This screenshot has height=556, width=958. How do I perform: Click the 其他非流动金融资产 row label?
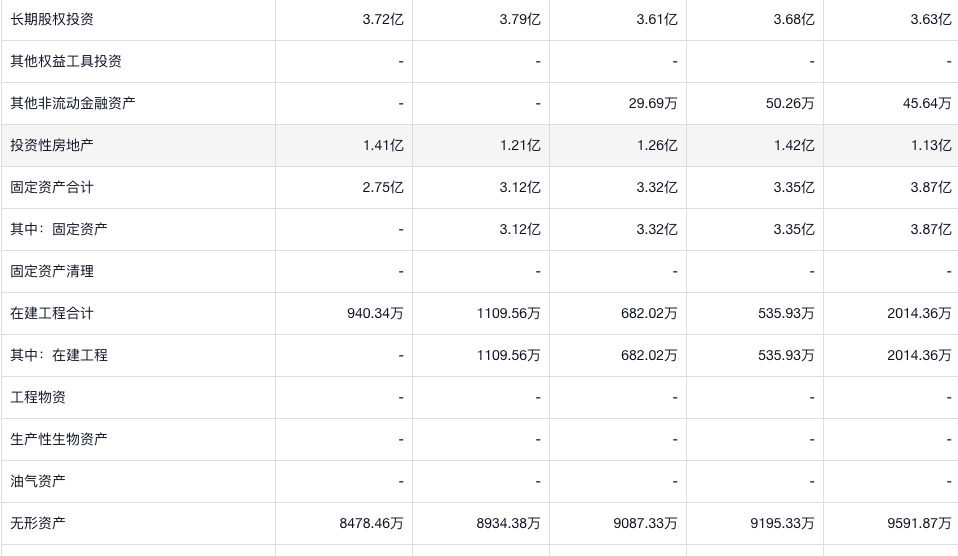pyautogui.click(x=73, y=103)
